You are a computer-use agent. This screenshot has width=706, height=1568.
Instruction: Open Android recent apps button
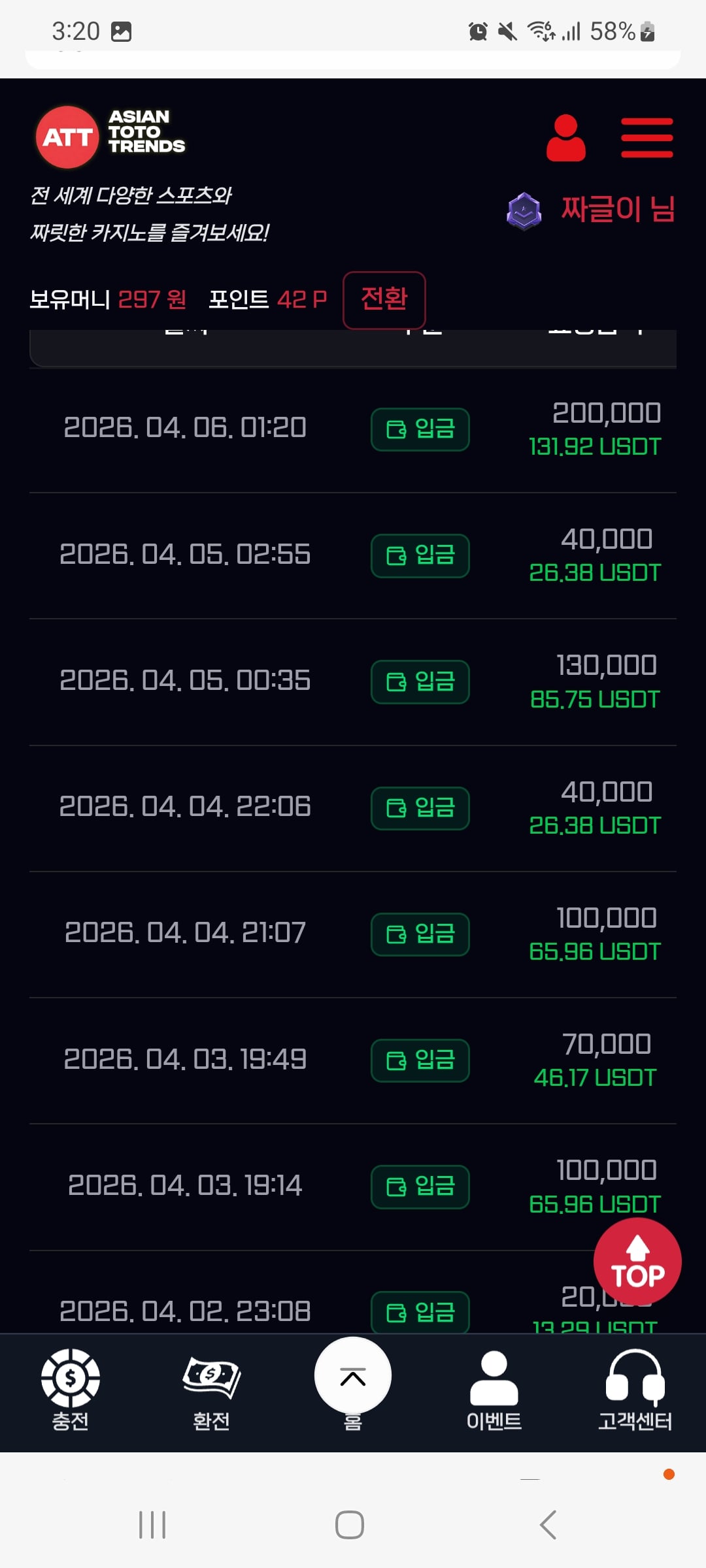(152, 1525)
